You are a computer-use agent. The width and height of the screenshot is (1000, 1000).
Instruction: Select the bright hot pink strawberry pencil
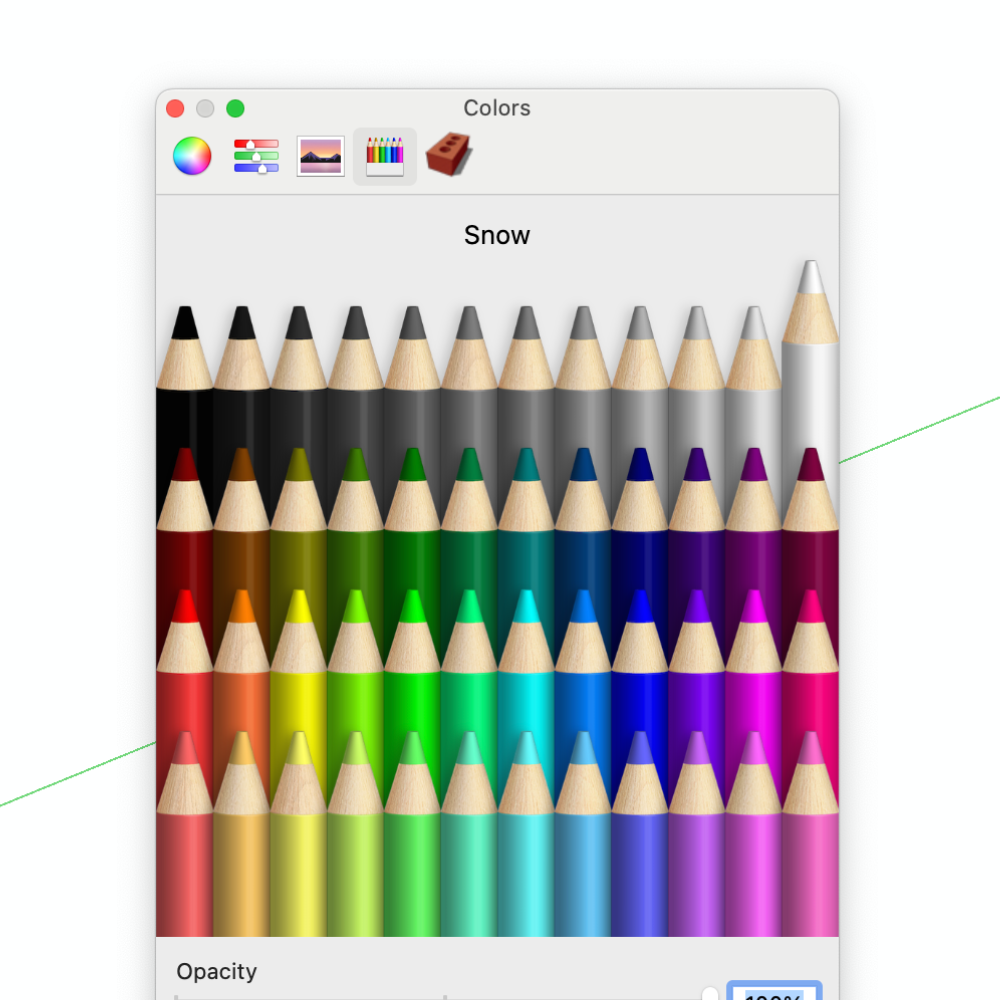point(810,659)
